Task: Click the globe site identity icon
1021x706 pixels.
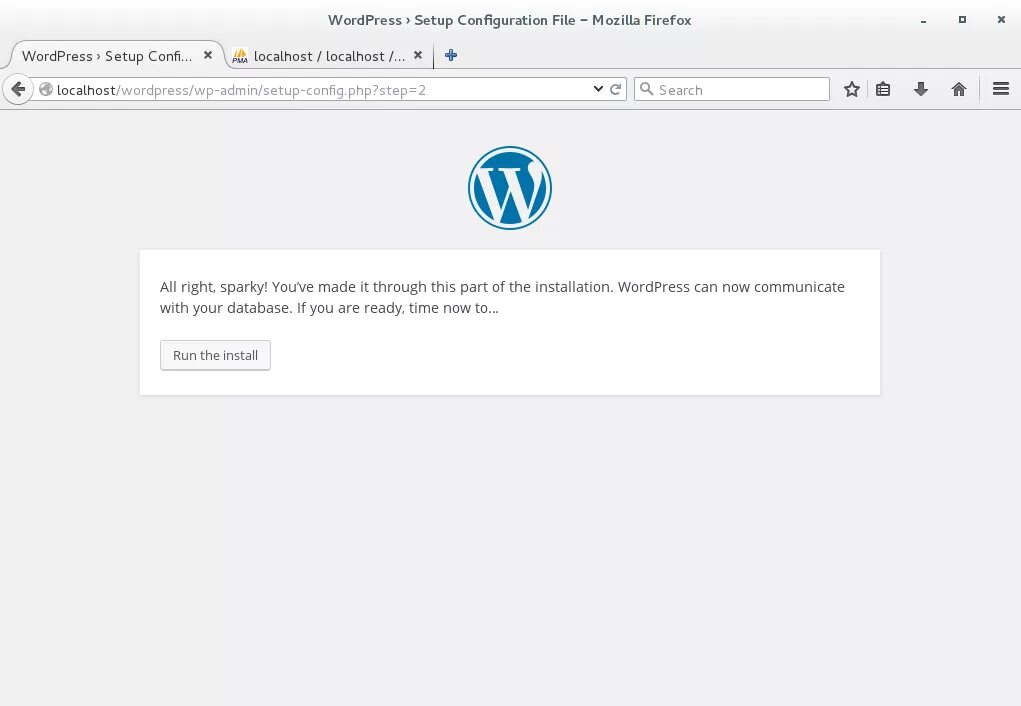Action: pyautogui.click(x=46, y=89)
